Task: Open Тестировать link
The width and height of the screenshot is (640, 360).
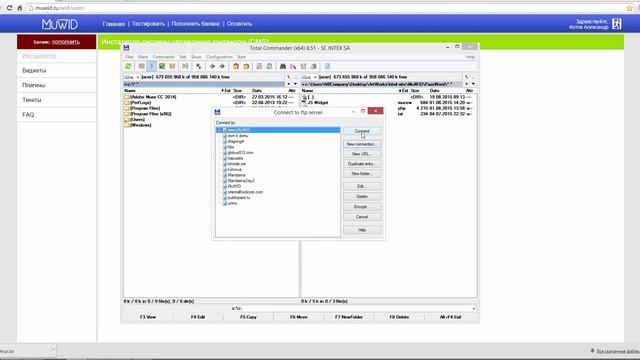Action: [x=148, y=24]
